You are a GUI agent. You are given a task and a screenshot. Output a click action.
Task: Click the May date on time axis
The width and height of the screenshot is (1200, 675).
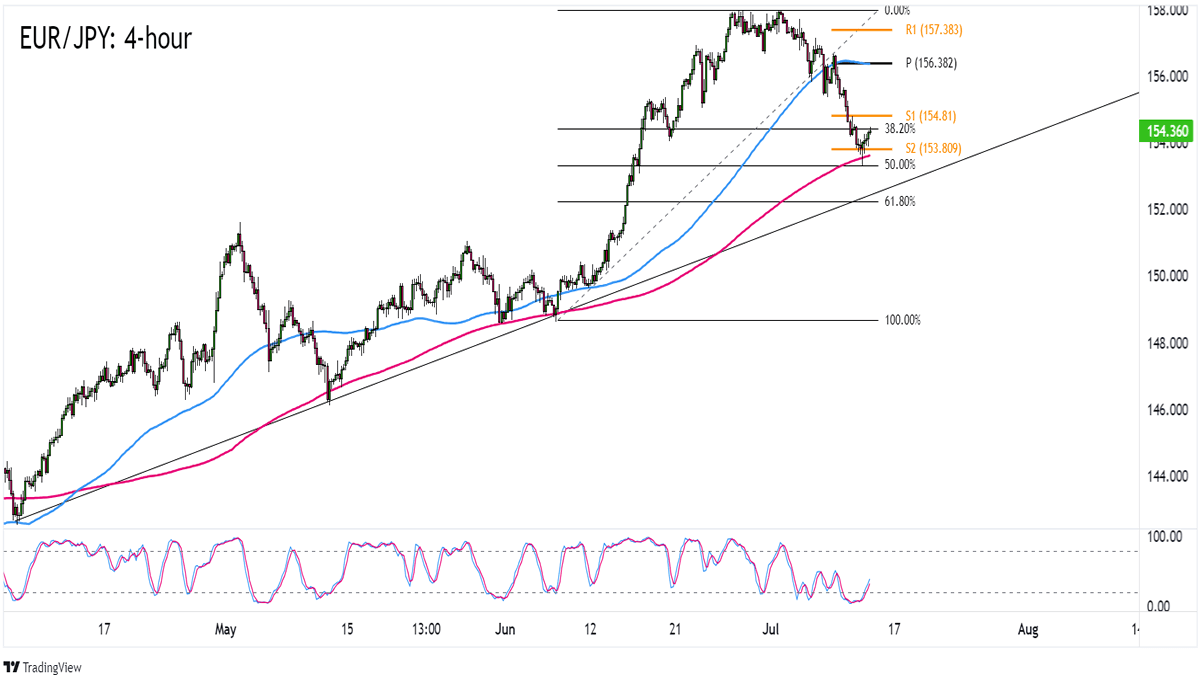coord(225,629)
